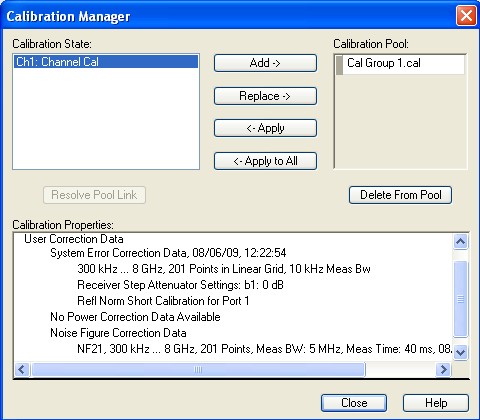Image resolution: width=480 pixels, height=420 pixels.
Task: Click the Add -> button
Action: coord(265,63)
